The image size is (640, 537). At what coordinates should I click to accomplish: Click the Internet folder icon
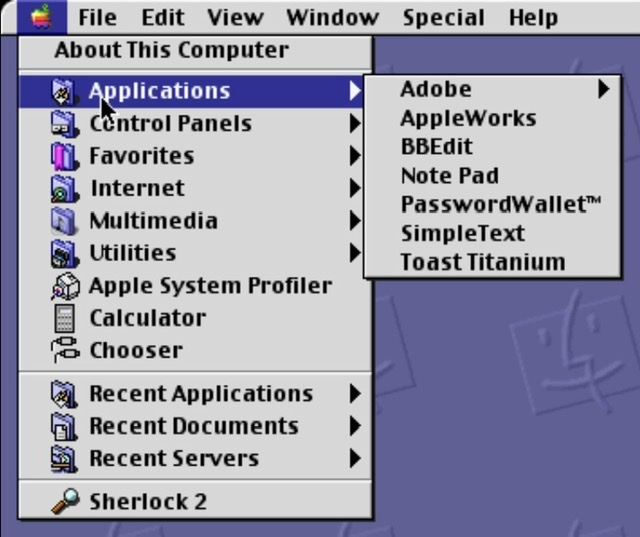[64, 189]
